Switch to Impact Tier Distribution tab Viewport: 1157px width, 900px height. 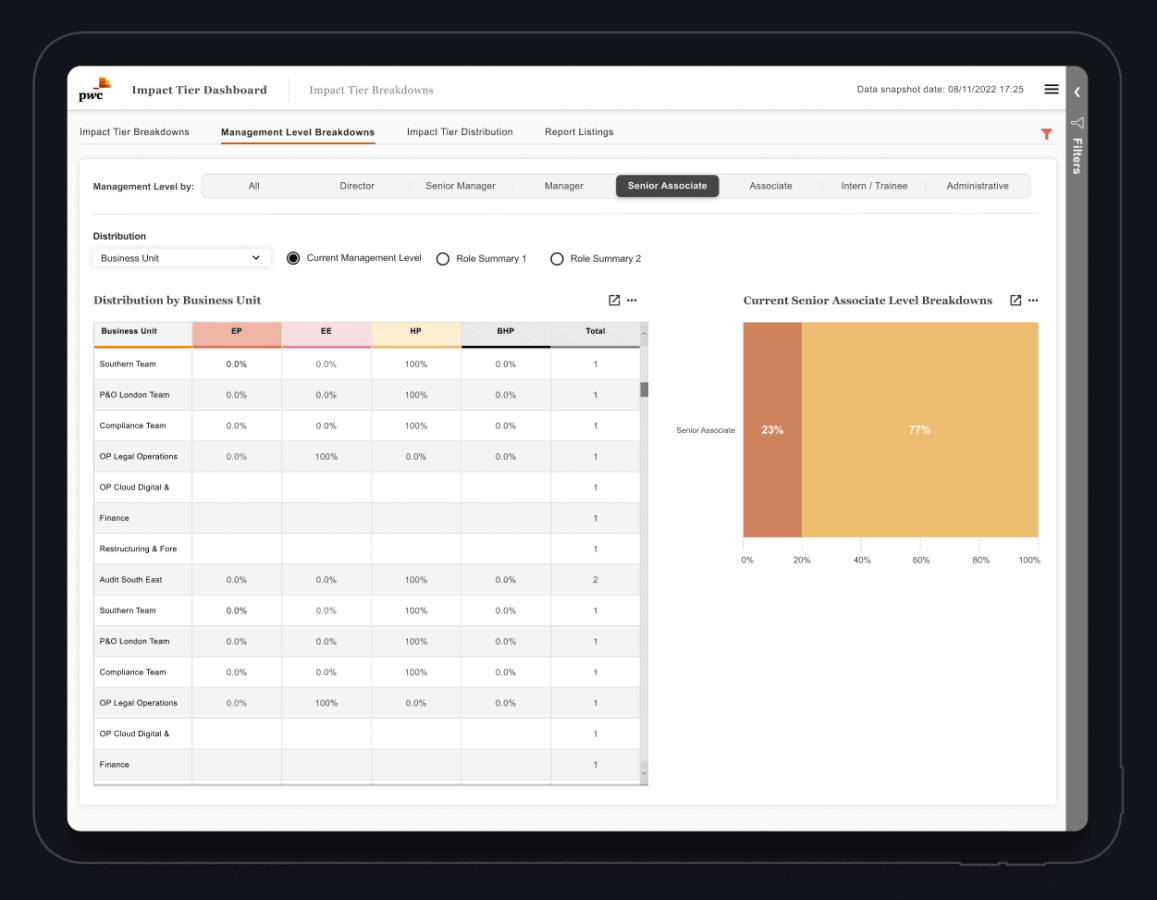point(459,132)
